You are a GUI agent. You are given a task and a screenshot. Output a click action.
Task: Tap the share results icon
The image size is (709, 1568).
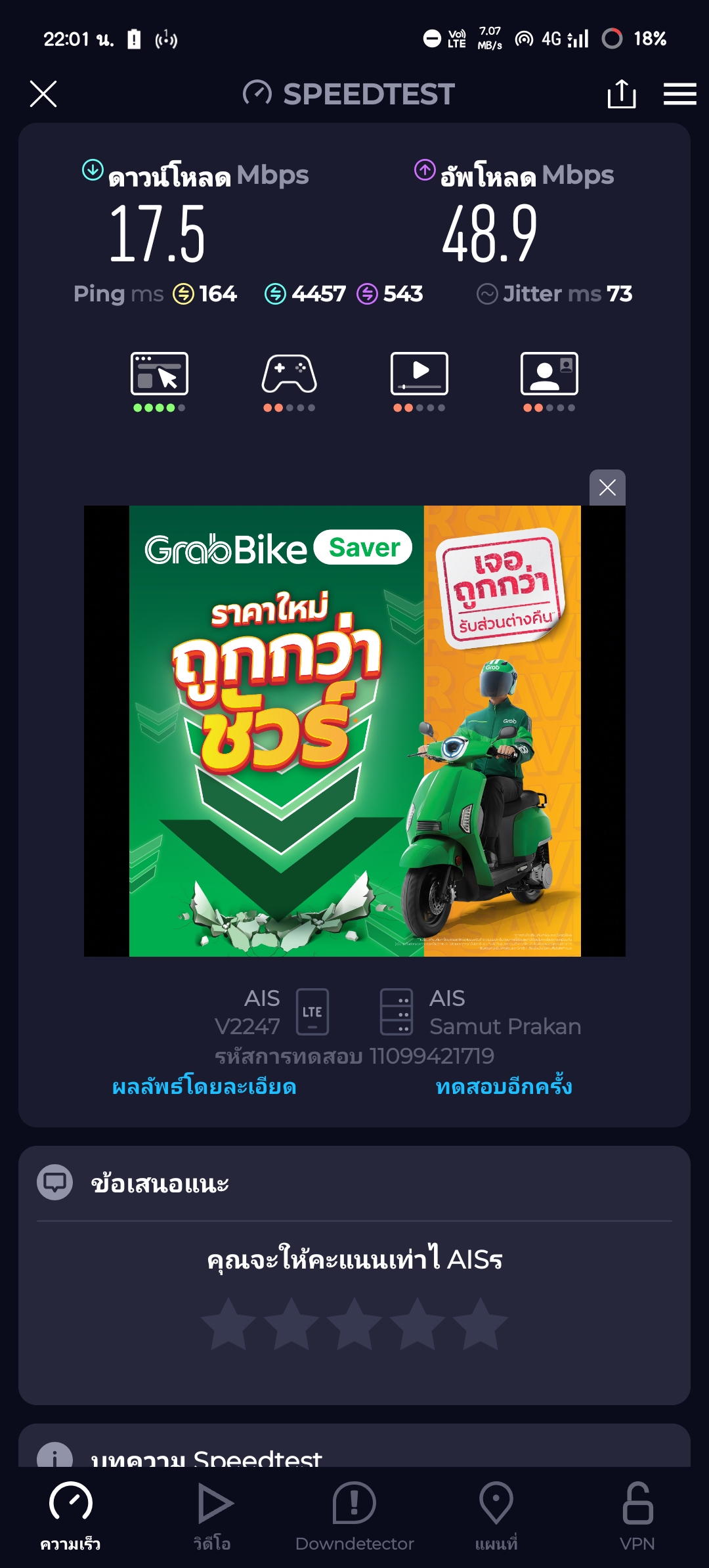pyautogui.click(x=621, y=94)
